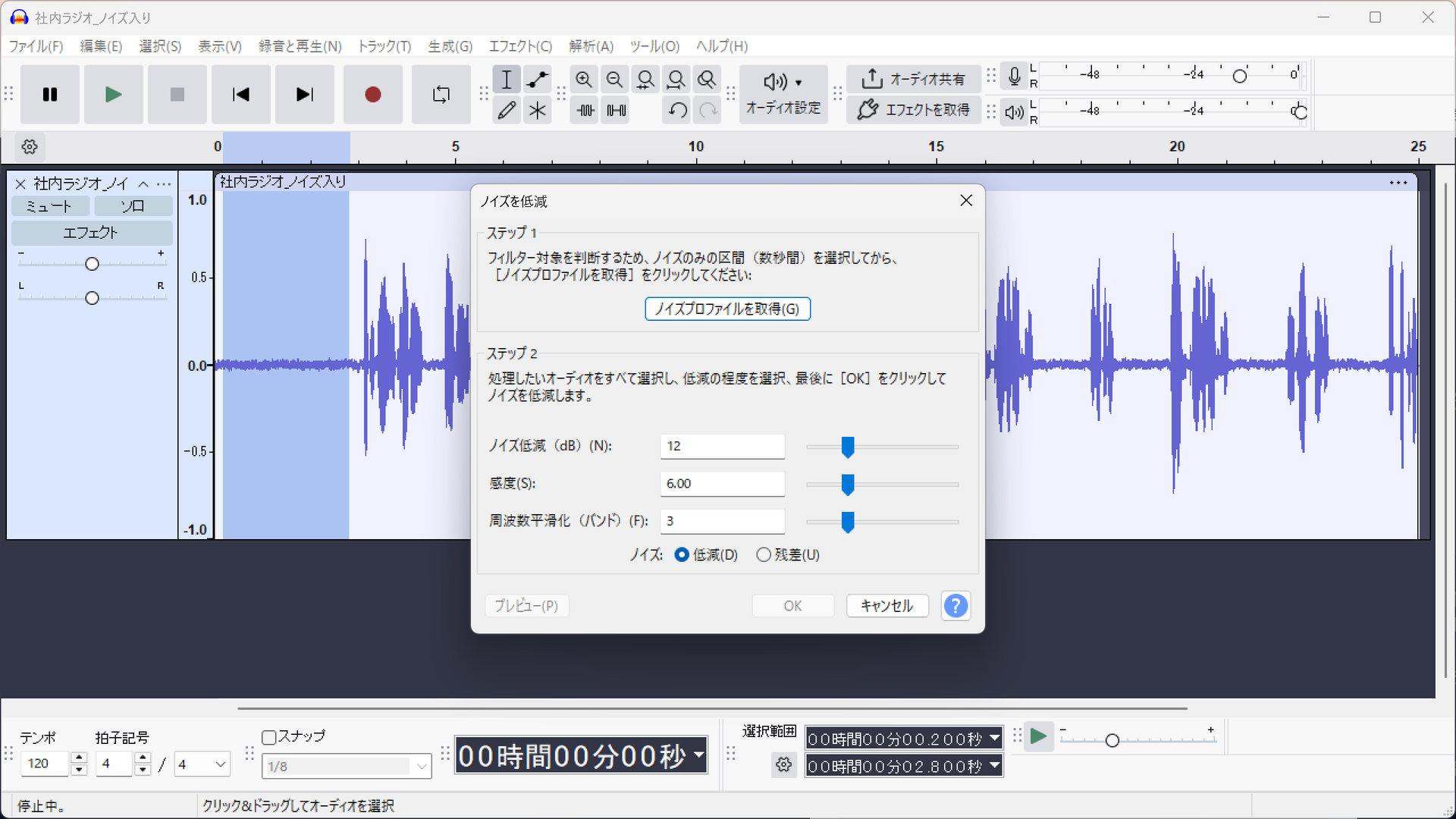Open the エフェクト(C) menu
1456x819 pixels.
click(520, 46)
